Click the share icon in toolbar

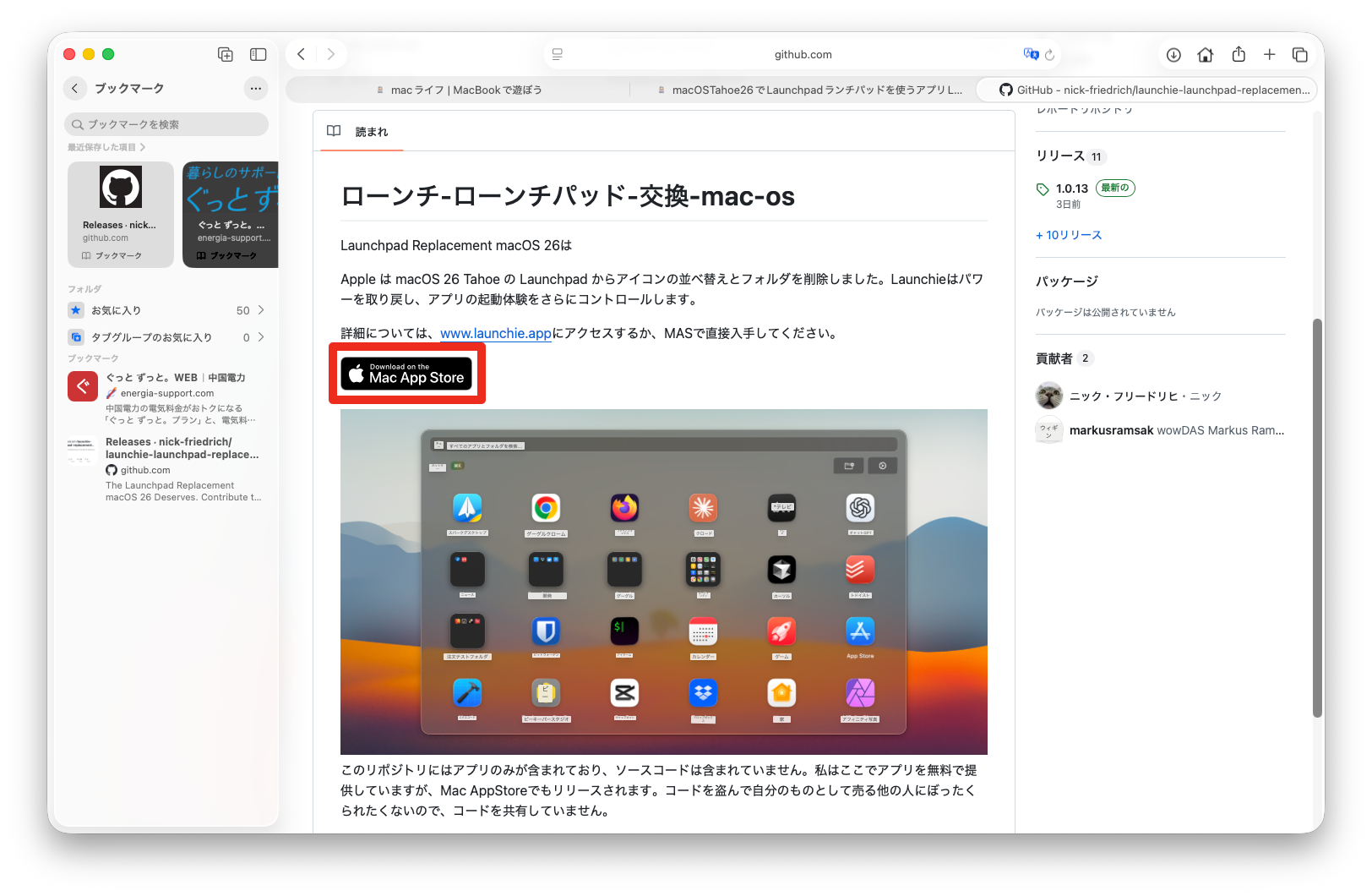click(x=1239, y=55)
